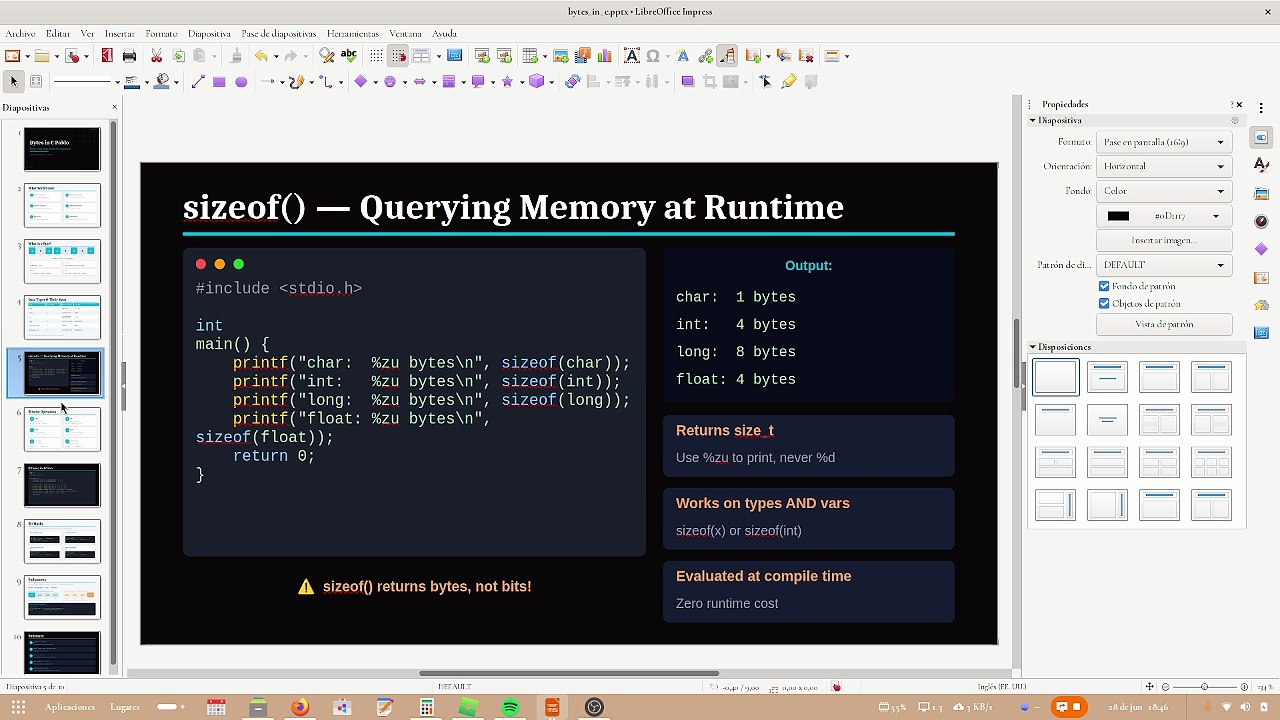The width and height of the screenshot is (1280, 720).
Task: Toggle the shadow tool
Action: pyautogui.click(x=687, y=82)
